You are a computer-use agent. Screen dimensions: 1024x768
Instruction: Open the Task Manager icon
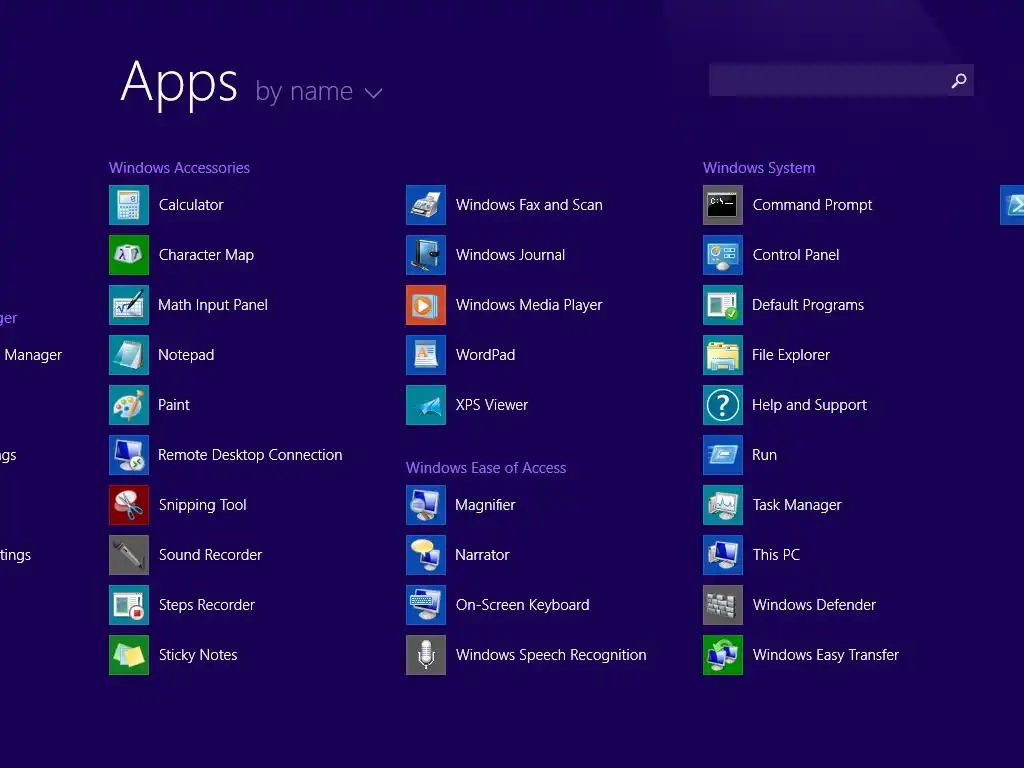point(723,505)
